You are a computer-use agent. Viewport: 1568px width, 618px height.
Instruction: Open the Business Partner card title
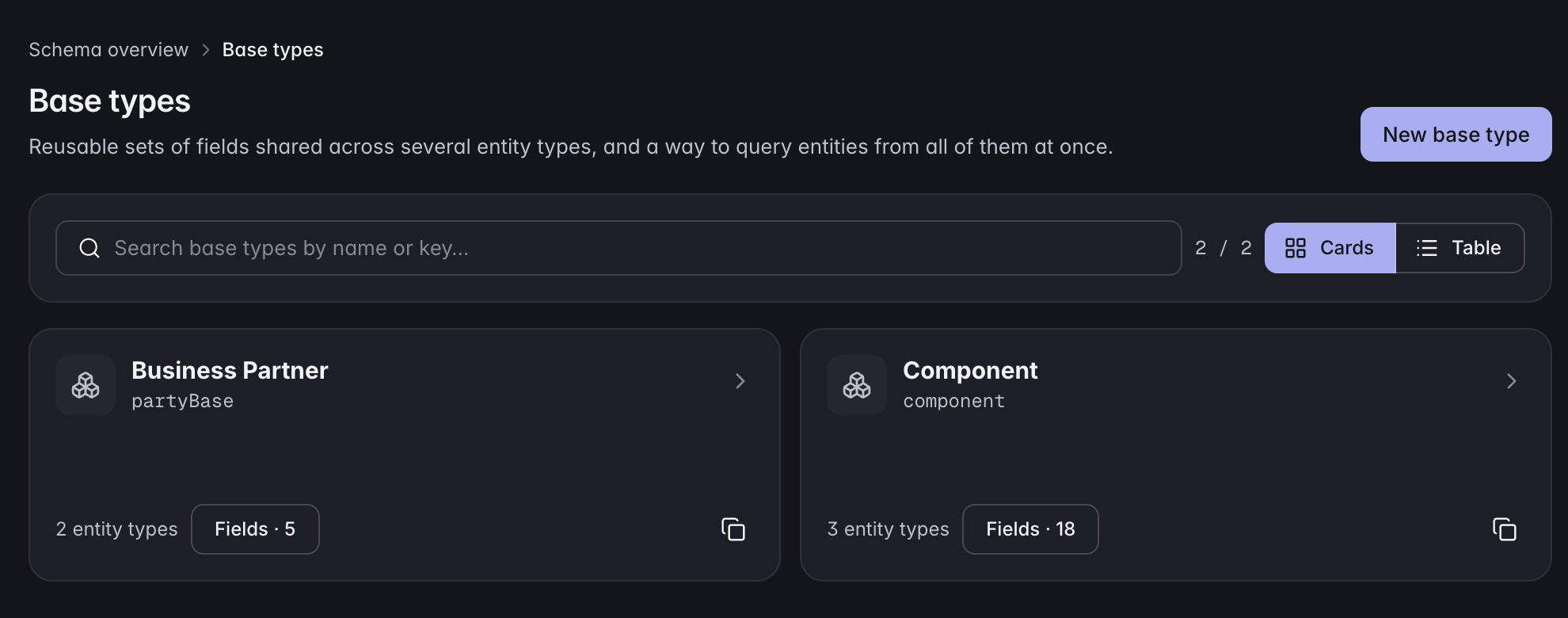click(x=230, y=370)
